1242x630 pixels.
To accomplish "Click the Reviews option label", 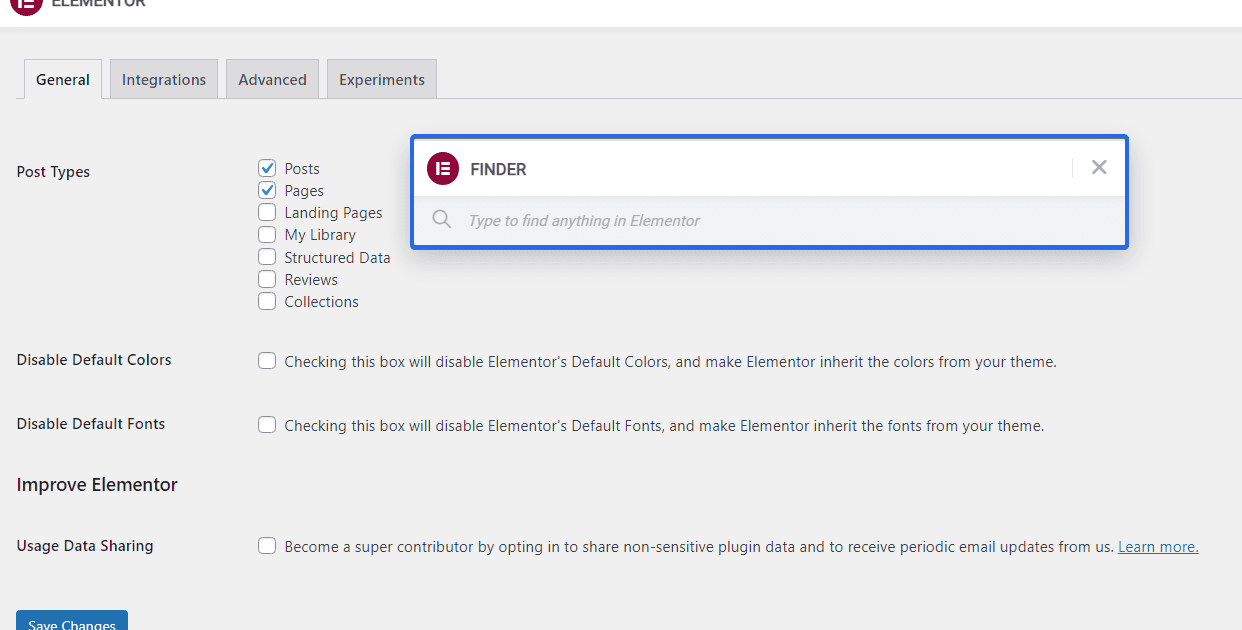I will point(311,280).
